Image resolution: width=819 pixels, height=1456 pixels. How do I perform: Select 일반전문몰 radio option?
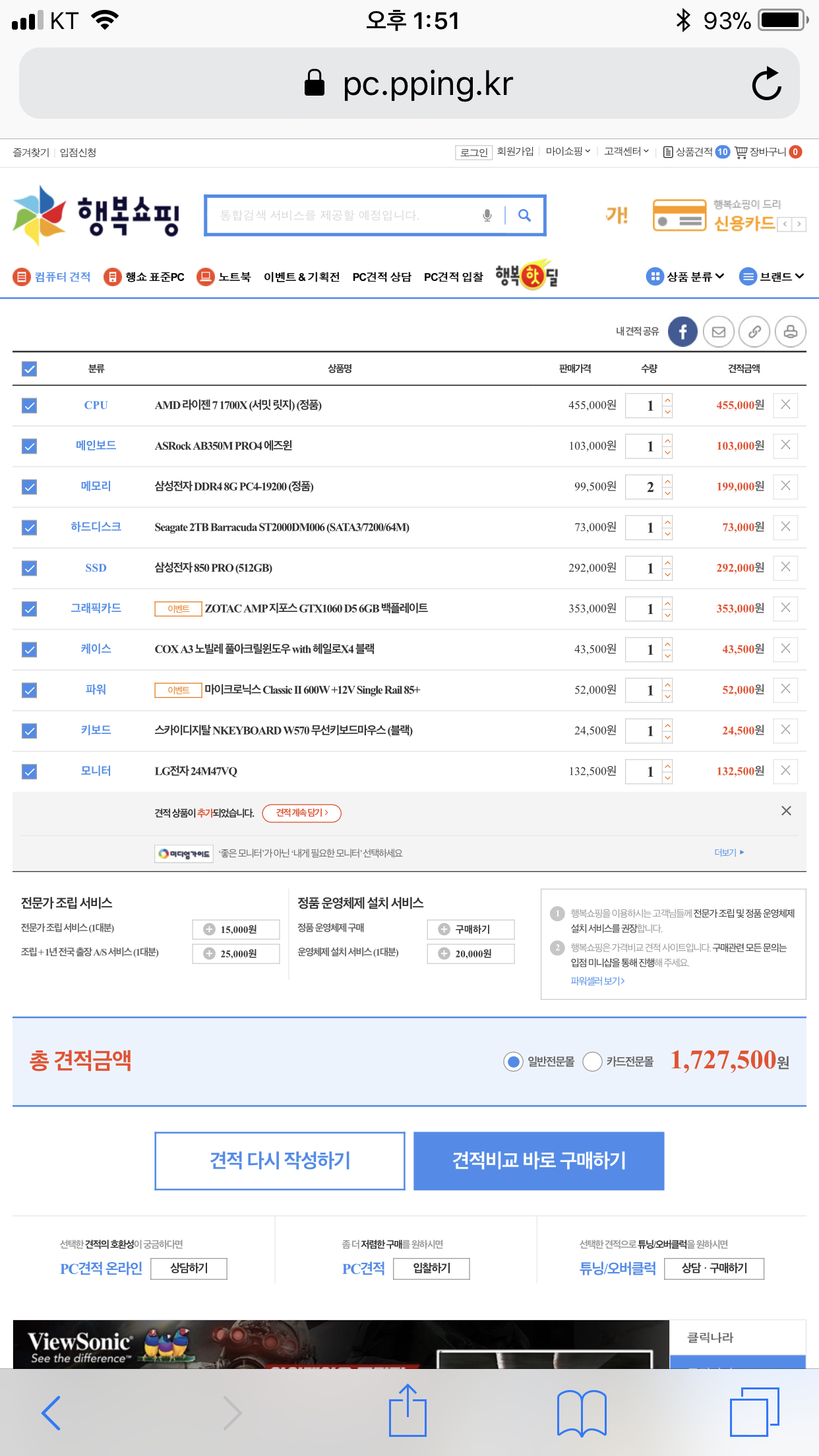(513, 1062)
